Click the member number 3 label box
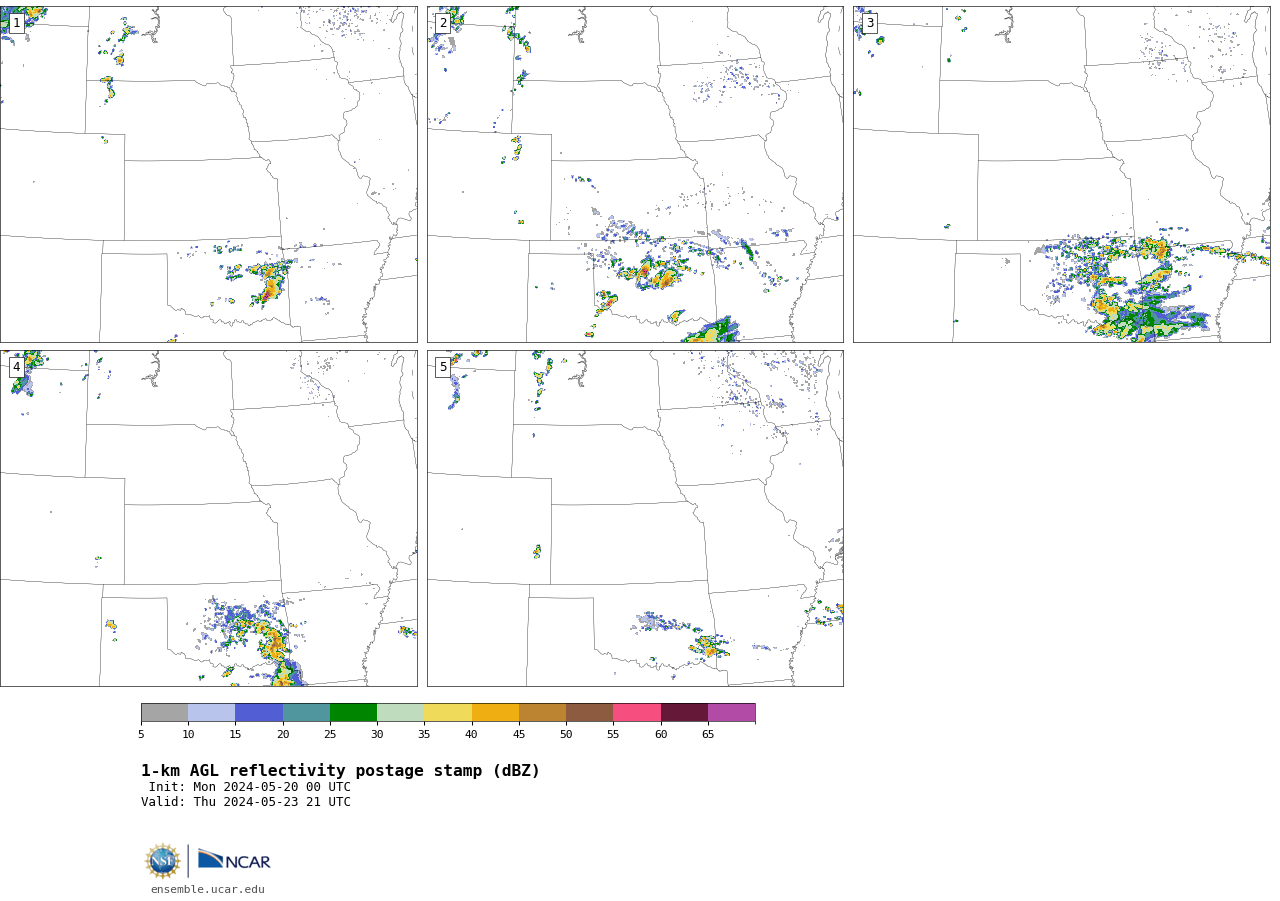This screenshot has width=1280, height=901. (x=869, y=23)
